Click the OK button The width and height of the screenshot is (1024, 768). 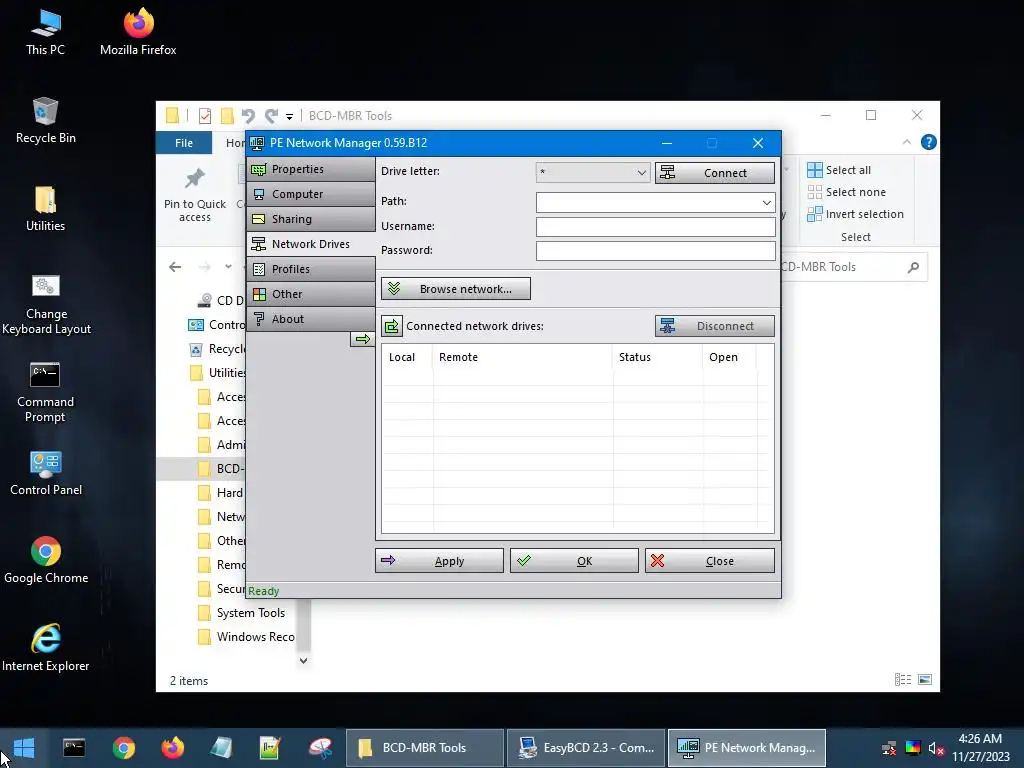(574, 561)
